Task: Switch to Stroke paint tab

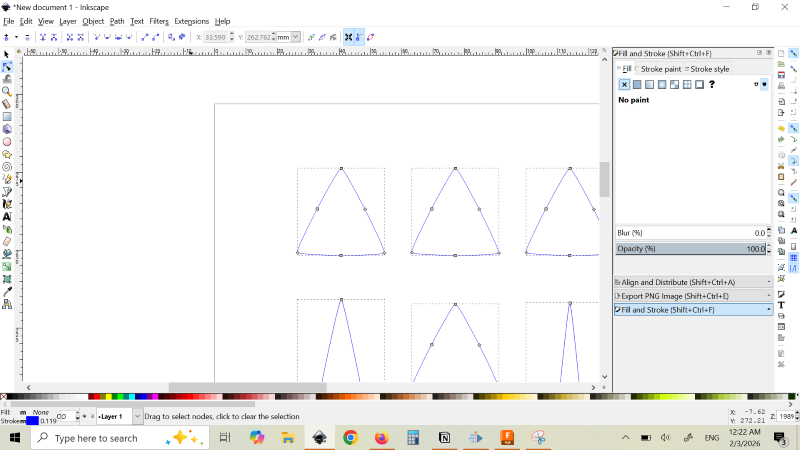Action: tap(658, 69)
